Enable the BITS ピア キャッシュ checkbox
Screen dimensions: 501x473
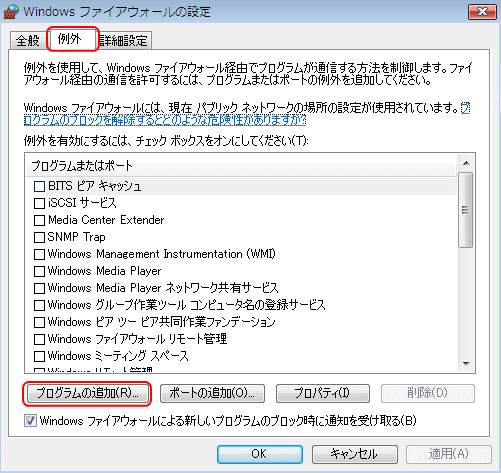coord(40,186)
